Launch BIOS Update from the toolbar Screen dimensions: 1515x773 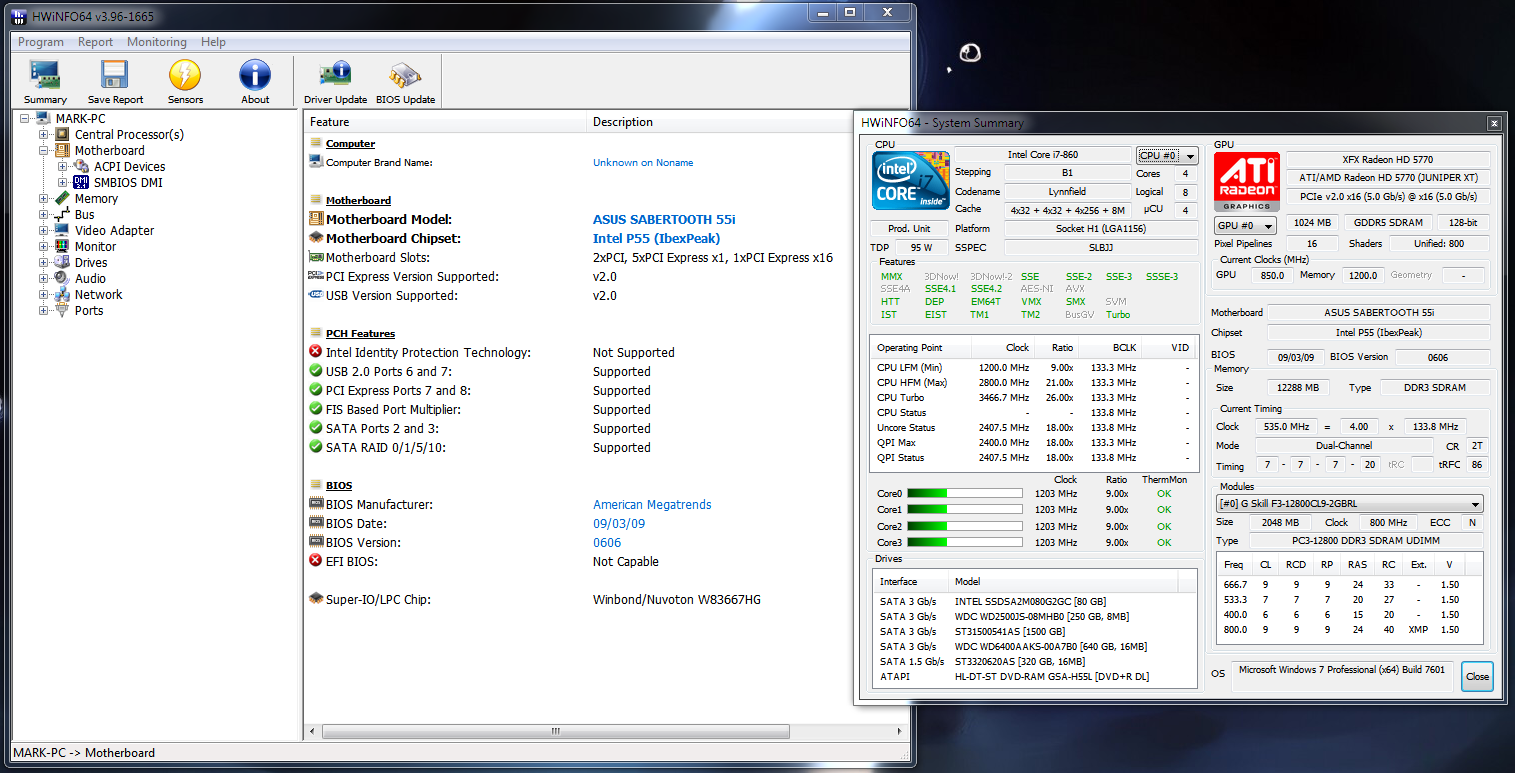pos(405,82)
